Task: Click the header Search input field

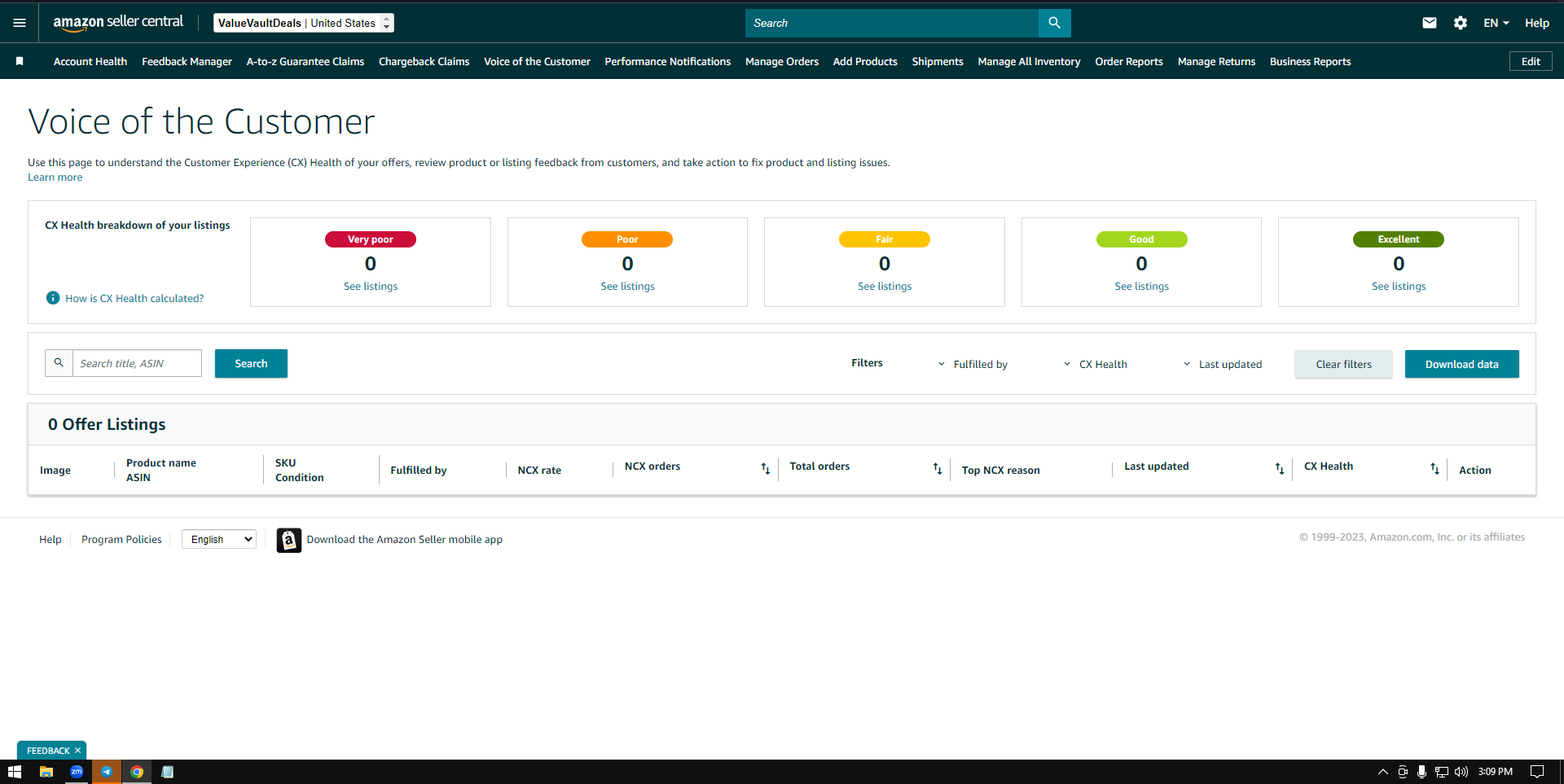Action: point(892,23)
